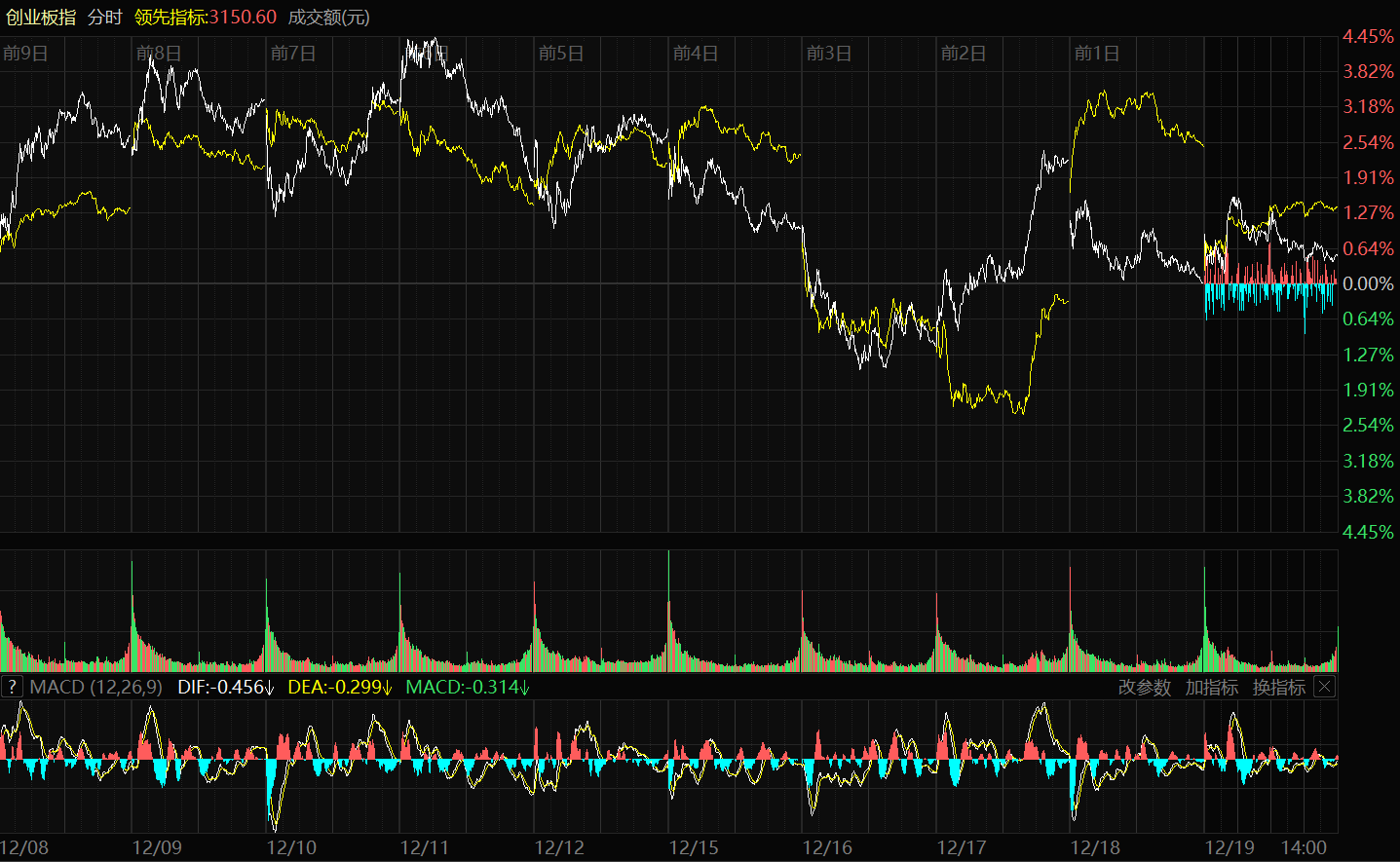Click 加指标 to add an indicator

coord(1211,687)
